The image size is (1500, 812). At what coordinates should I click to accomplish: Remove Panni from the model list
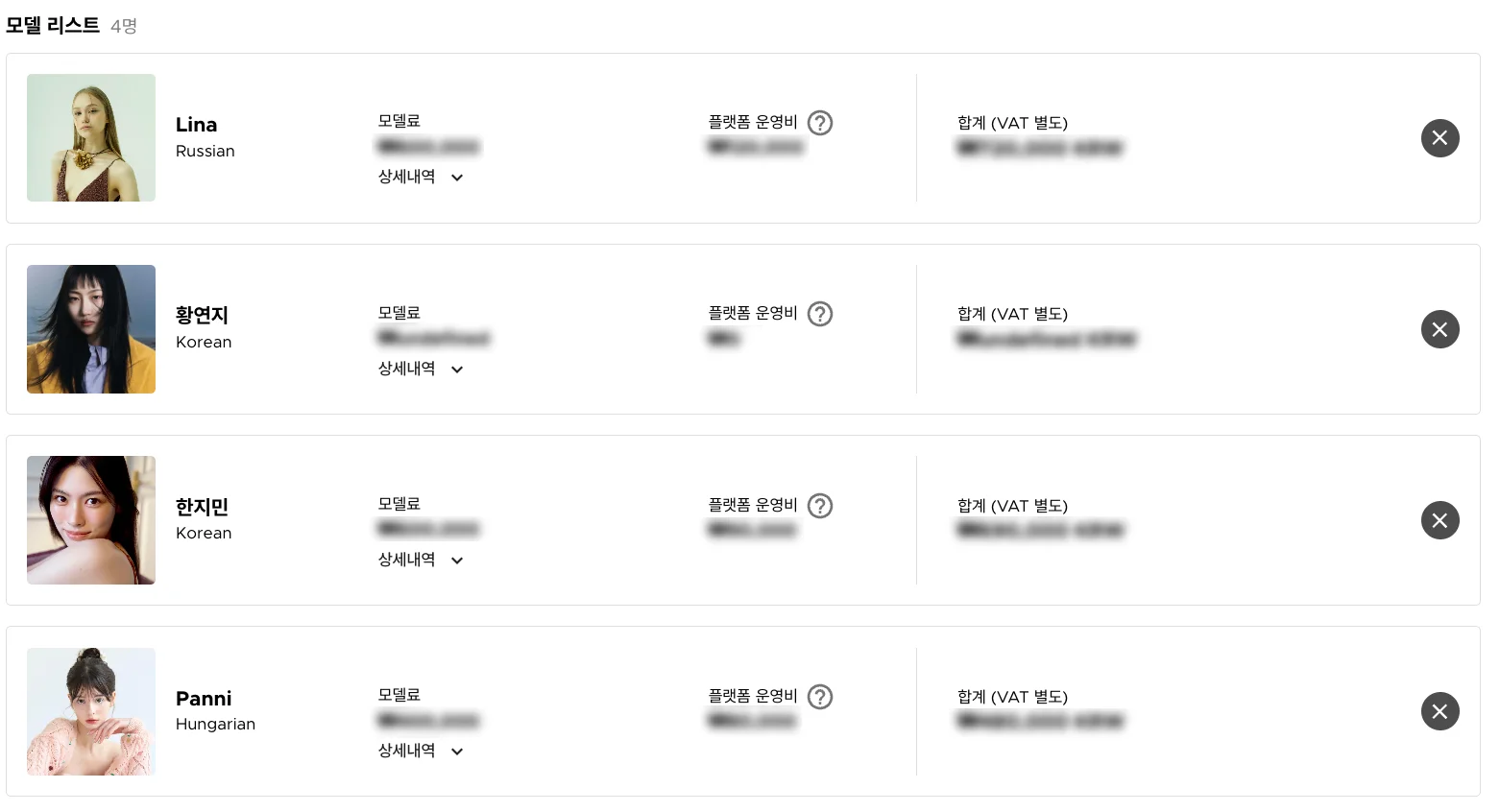(x=1440, y=711)
